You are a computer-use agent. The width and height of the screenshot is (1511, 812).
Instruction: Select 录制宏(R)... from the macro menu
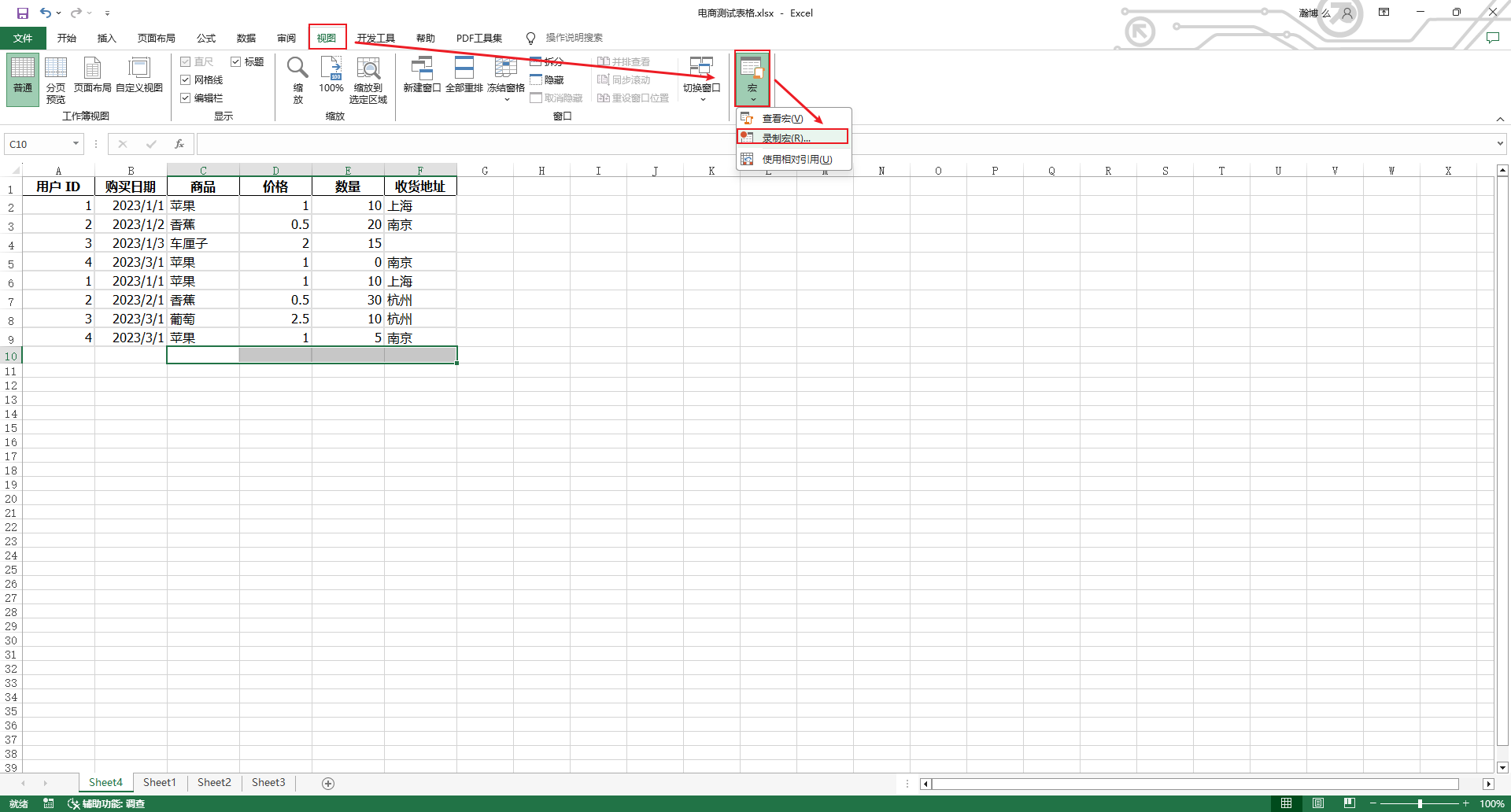pyautogui.click(x=787, y=138)
